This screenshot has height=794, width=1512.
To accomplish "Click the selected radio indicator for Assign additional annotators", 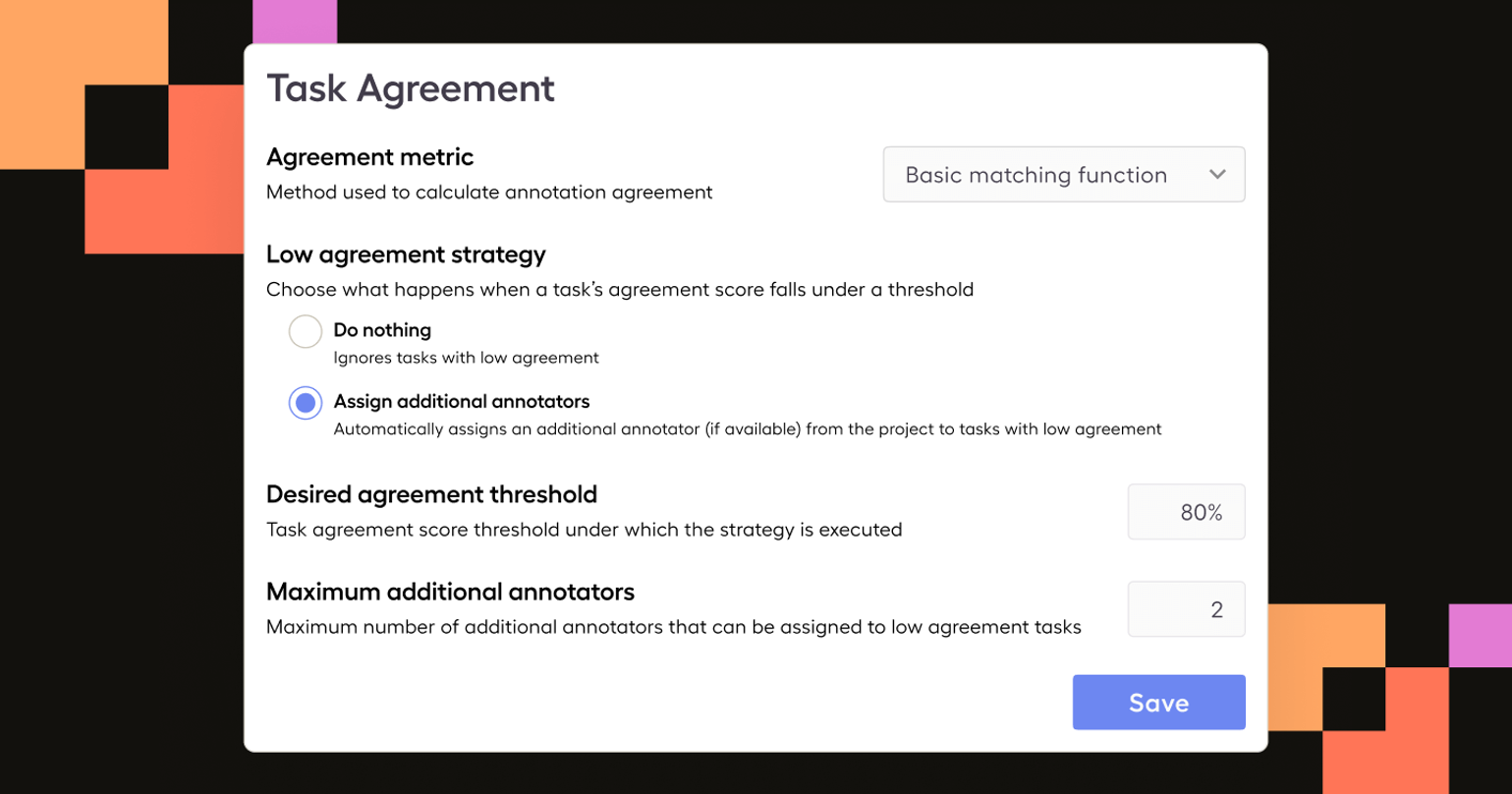I will coord(306,402).
